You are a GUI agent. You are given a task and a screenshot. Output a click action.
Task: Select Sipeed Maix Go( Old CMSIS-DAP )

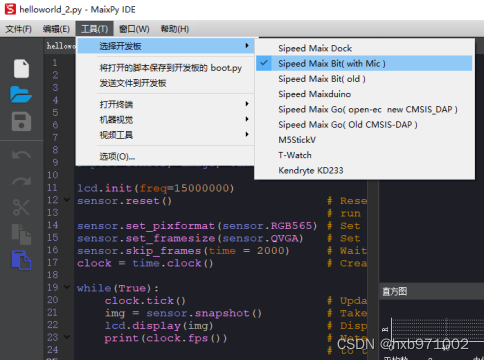[364, 125]
